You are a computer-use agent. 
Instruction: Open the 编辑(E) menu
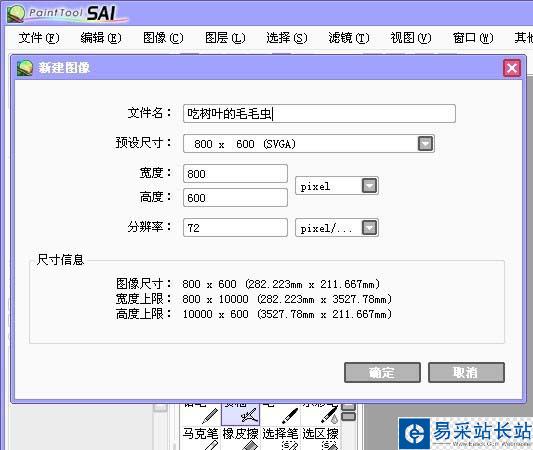(101, 38)
